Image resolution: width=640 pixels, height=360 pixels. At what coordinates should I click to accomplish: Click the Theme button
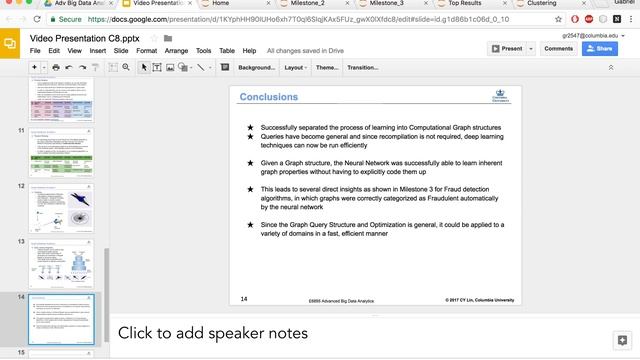(327, 68)
